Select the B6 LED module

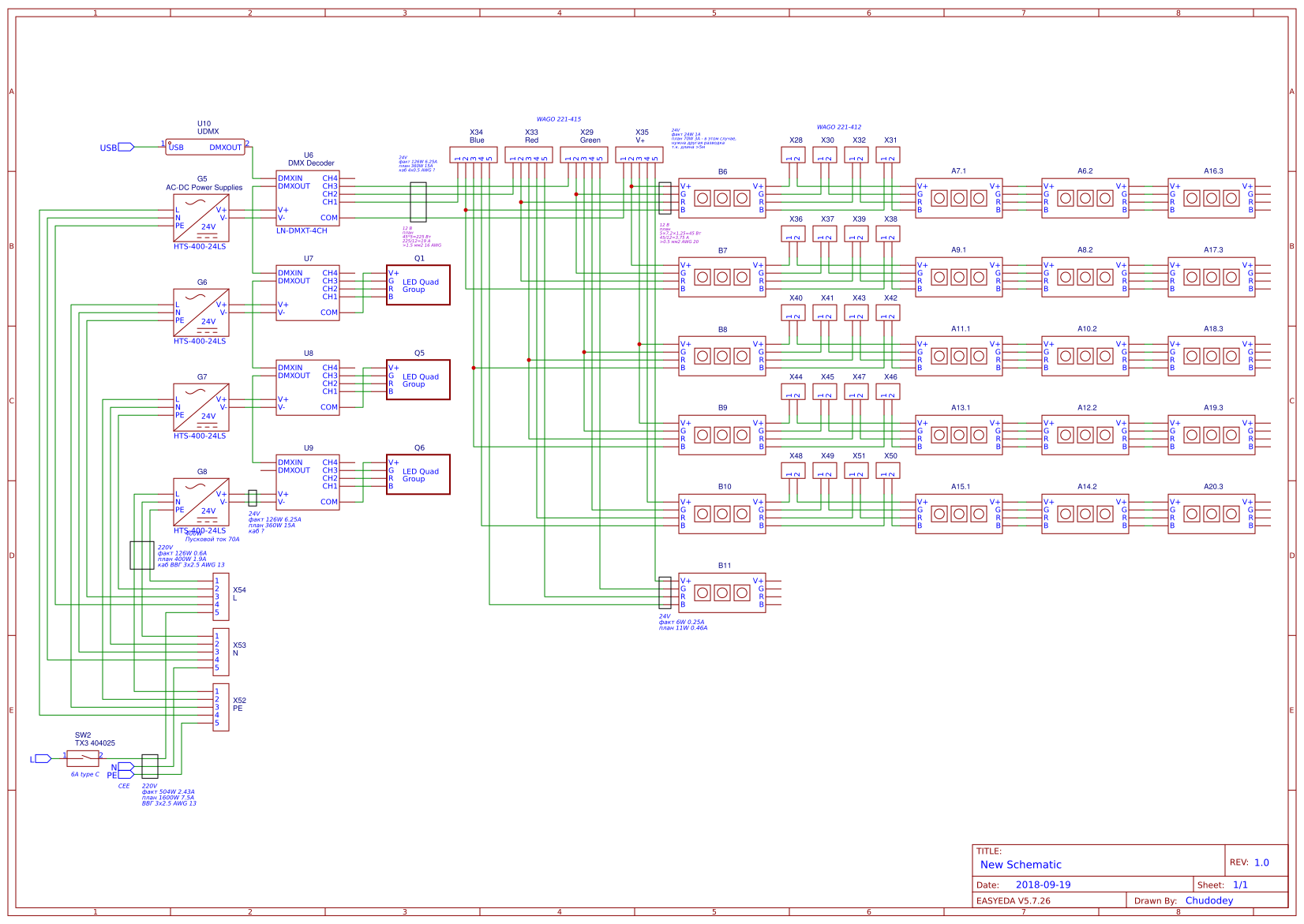click(x=722, y=198)
